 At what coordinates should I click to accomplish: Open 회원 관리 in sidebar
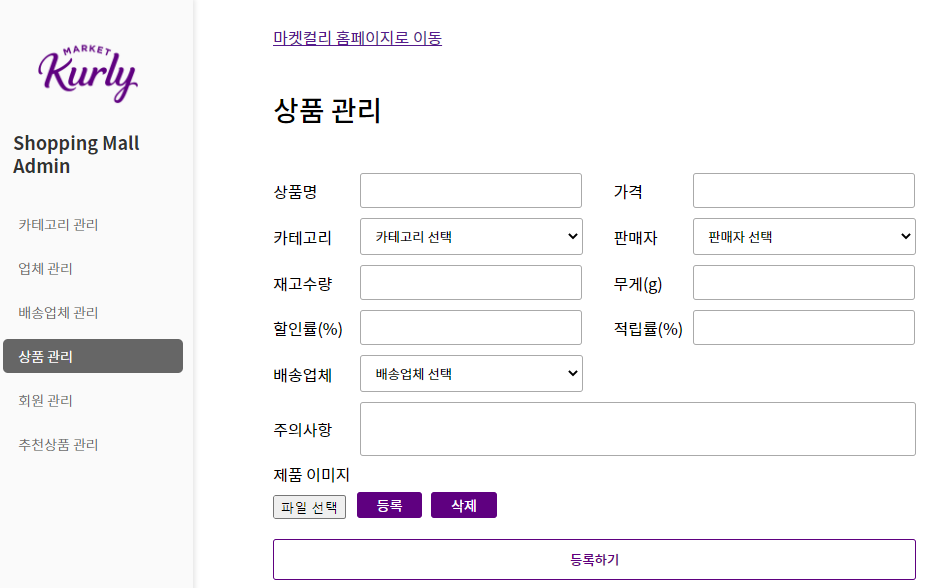click(x=45, y=400)
